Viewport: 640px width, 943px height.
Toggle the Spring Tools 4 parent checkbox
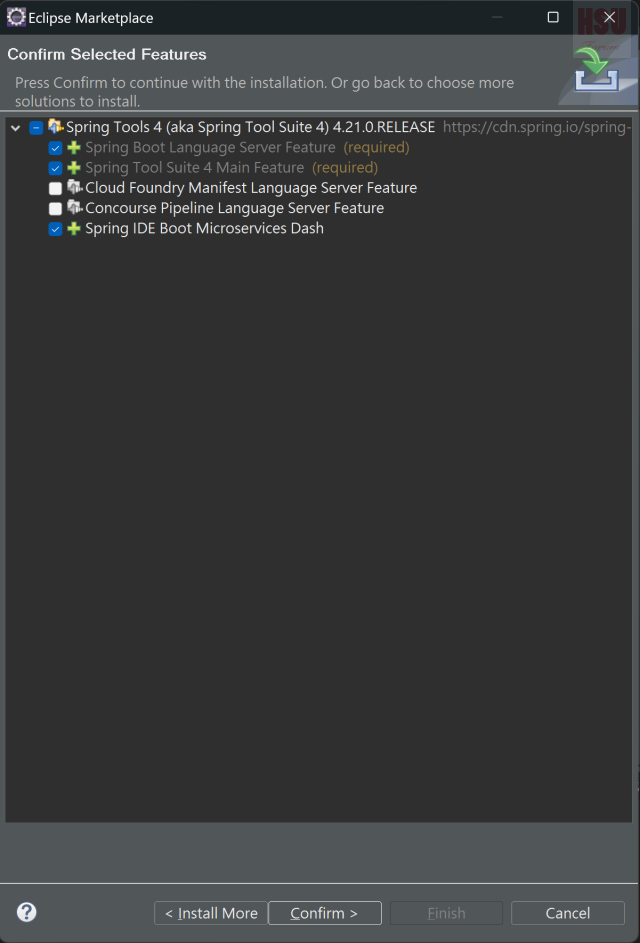click(x=36, y=127)
